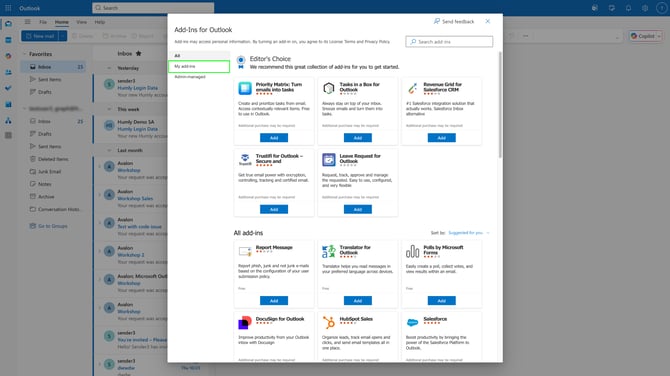
Task: Add the Translator for Outlook add-in
Action: (x=358, y=301)
